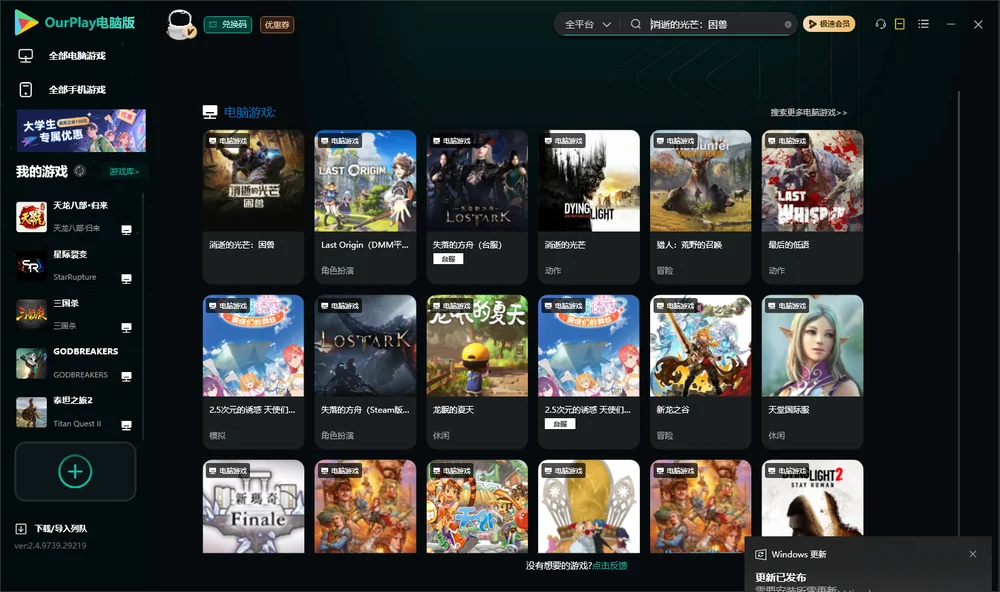Click PC badge icon on 天龙八部·归来 row
The height and width of the screenshot is (592, 1000).
tap(126, 230)
